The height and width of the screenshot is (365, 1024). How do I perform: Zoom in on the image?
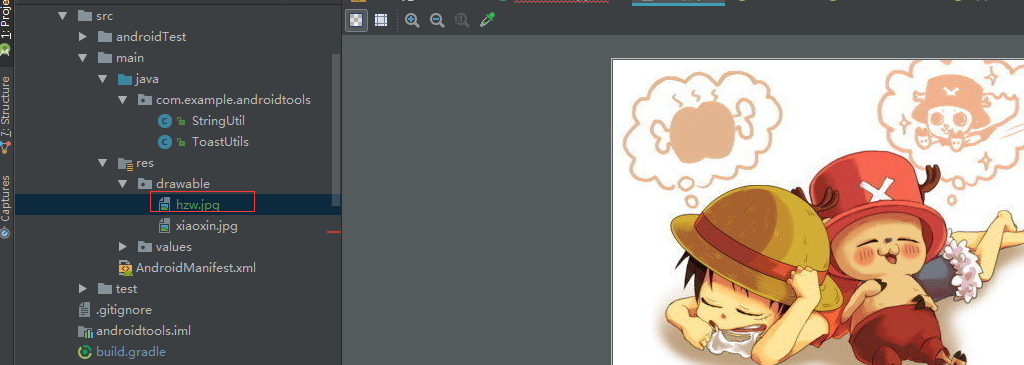412,20
